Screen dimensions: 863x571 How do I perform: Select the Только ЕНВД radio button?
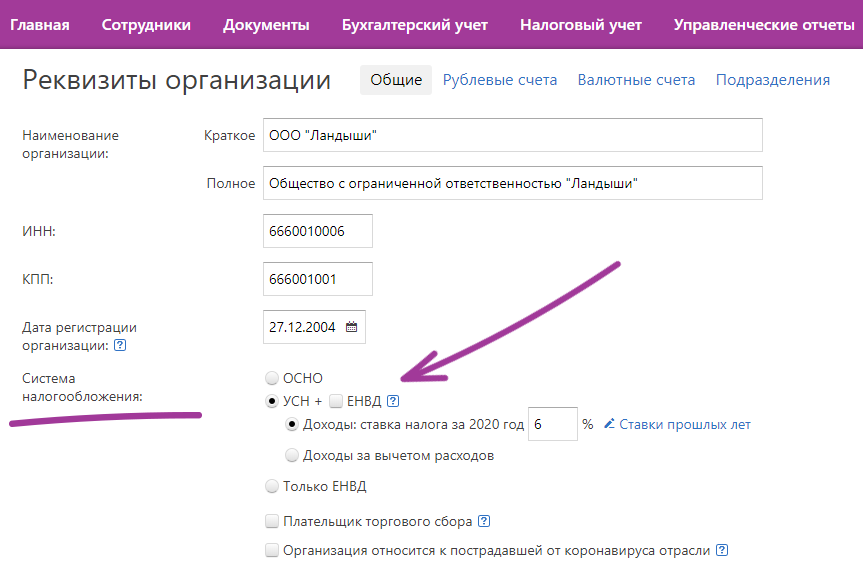(272, 486)
